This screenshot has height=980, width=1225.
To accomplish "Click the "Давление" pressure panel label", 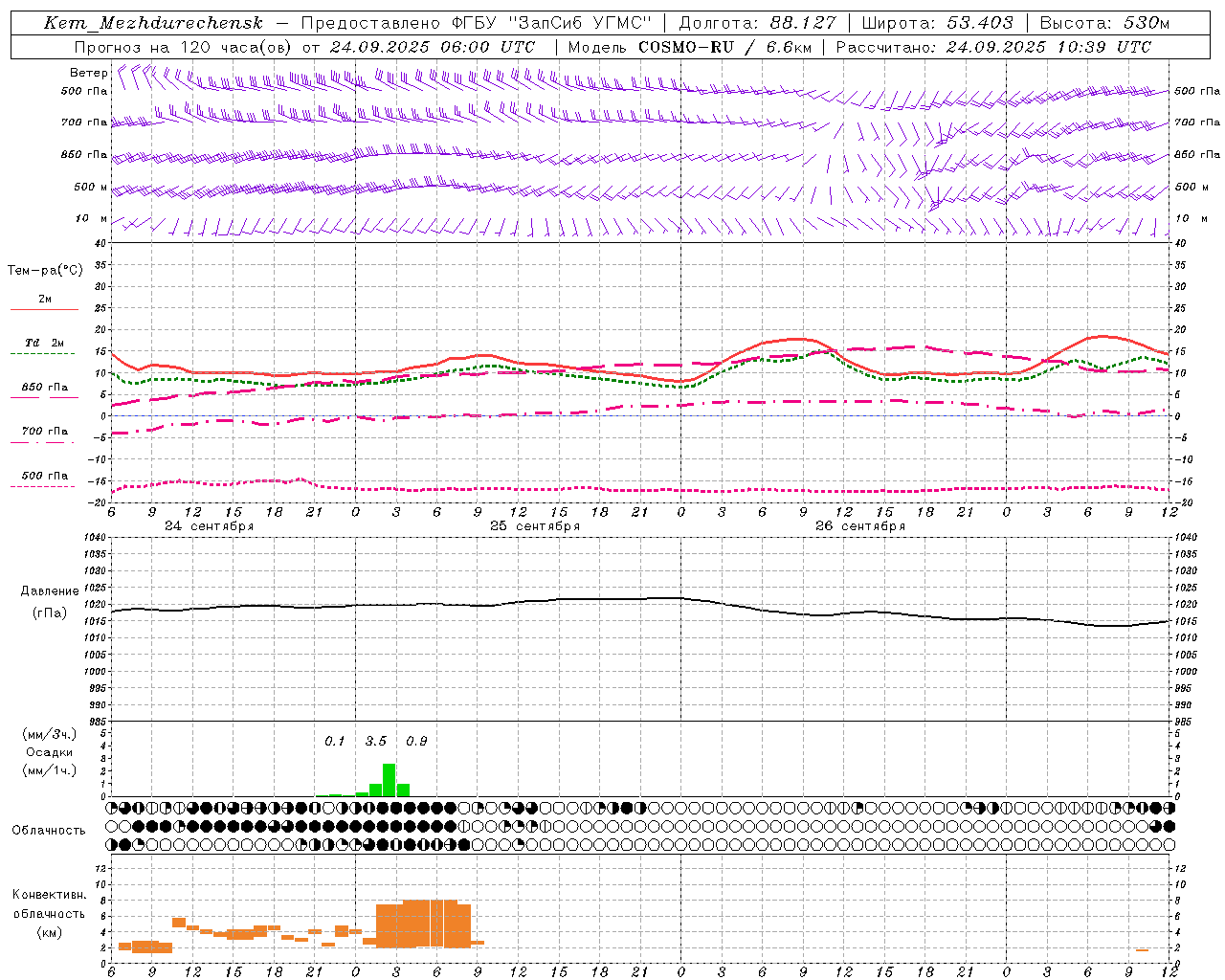I will 50,591.
